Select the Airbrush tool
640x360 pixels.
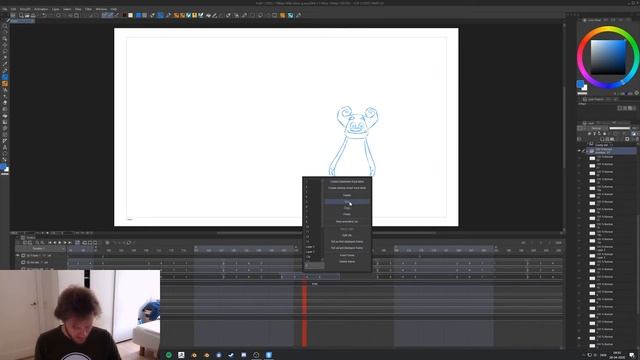coord(5,90)
